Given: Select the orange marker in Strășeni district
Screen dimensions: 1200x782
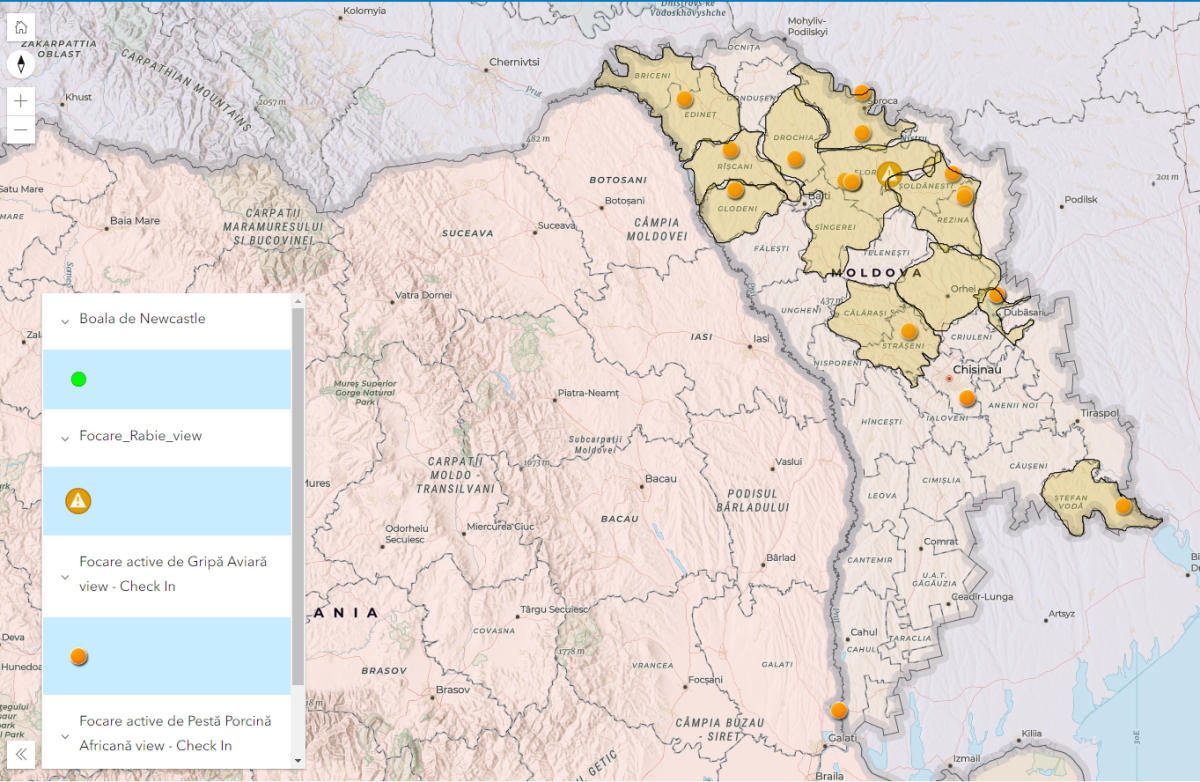Looking at the screenshot, I should 909,331.
